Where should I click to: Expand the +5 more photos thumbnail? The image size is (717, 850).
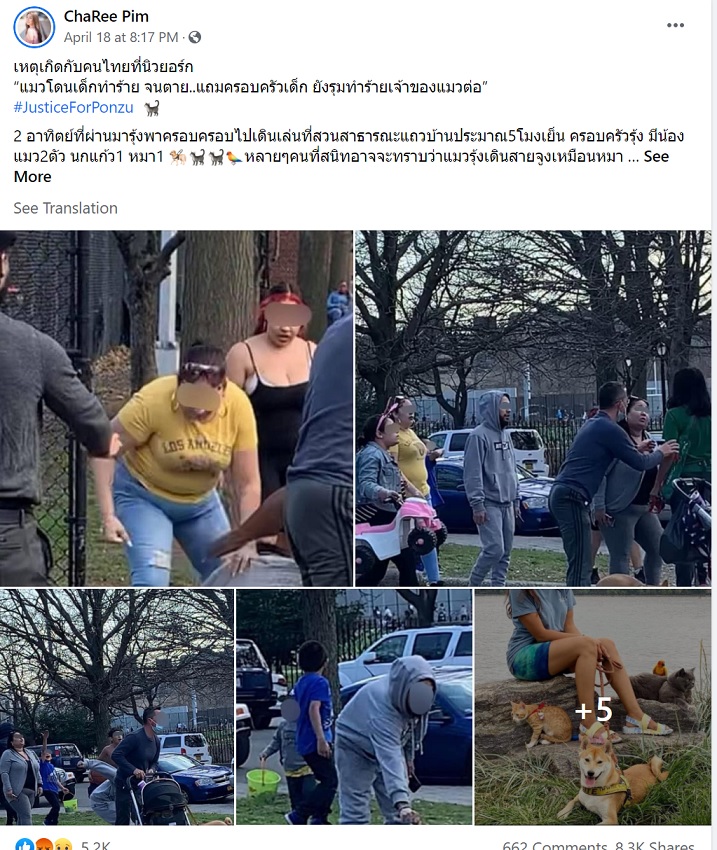(593, 707)
